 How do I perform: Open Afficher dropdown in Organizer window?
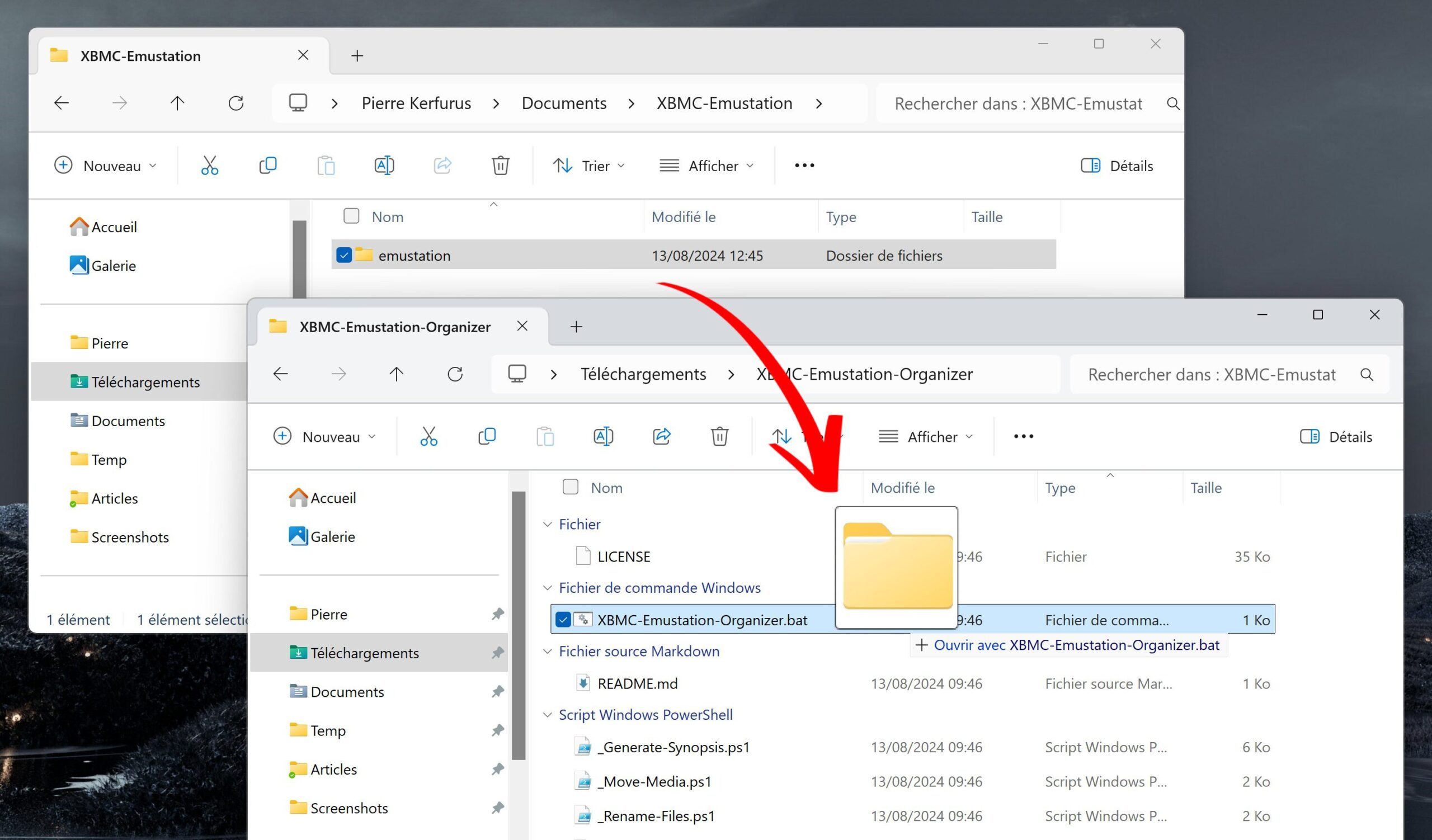coord(926,436)
